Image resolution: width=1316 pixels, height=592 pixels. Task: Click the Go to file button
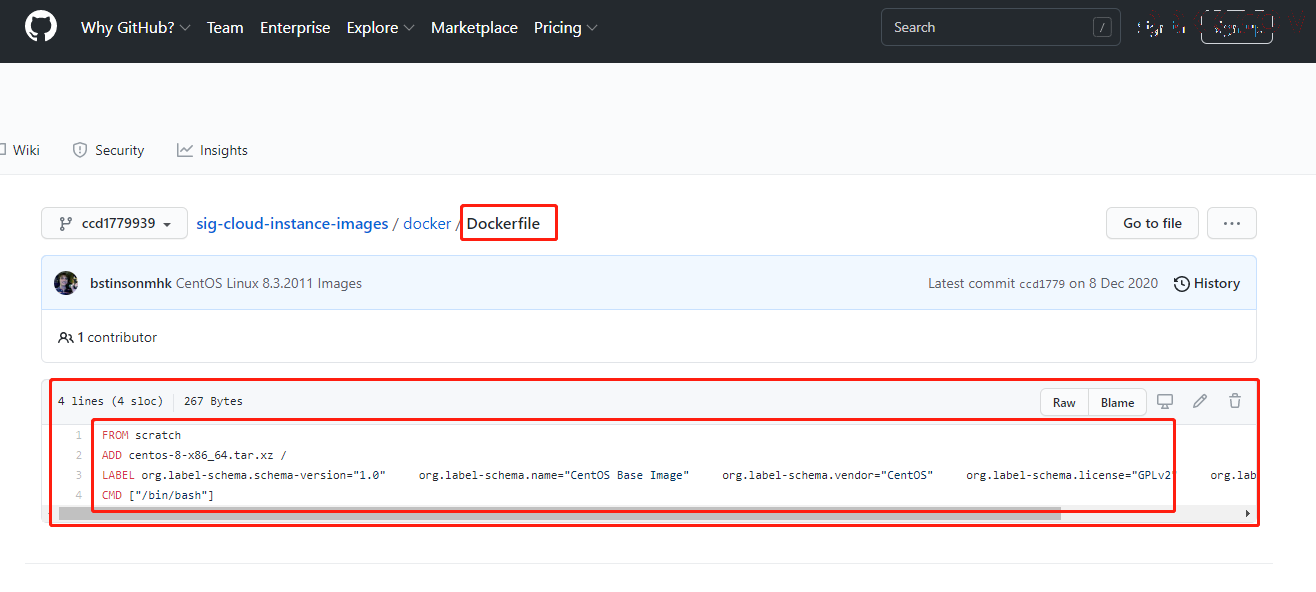tap(1152, 223)
